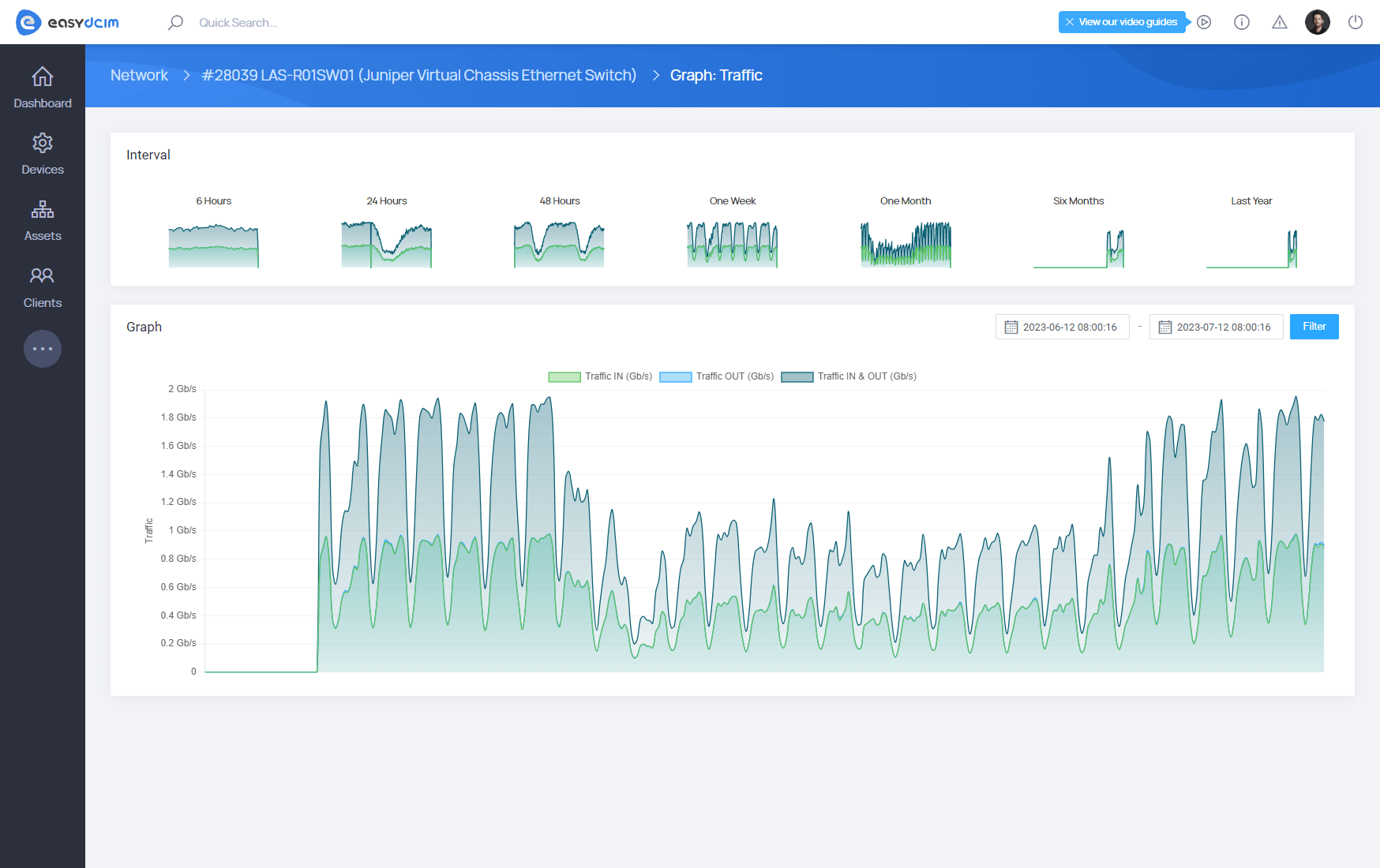
Task: Click start date field 2023-06-12 08:00:16
Action: click(x=1063, y=327)
